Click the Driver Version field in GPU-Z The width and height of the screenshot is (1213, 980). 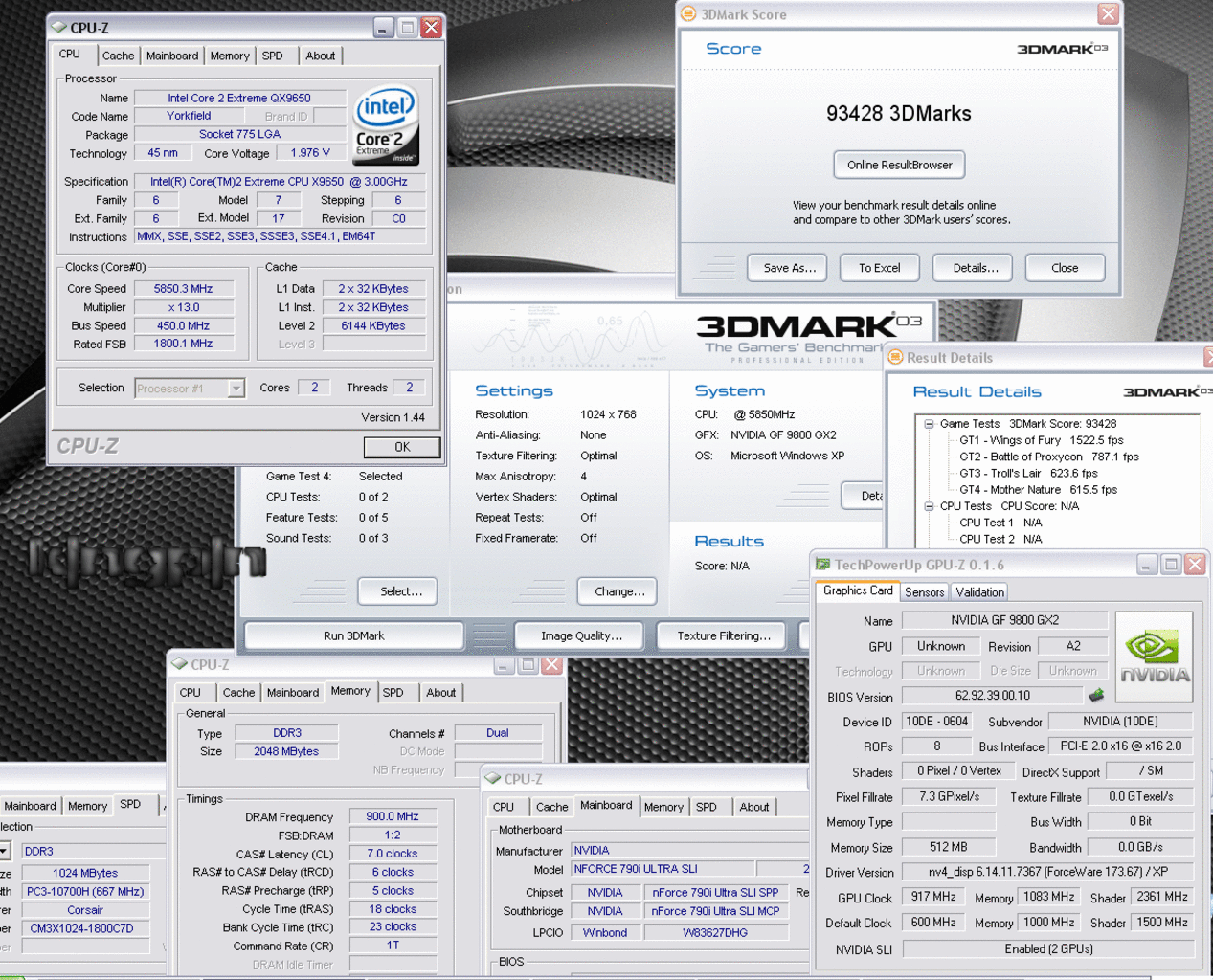tap(1048, 872)
